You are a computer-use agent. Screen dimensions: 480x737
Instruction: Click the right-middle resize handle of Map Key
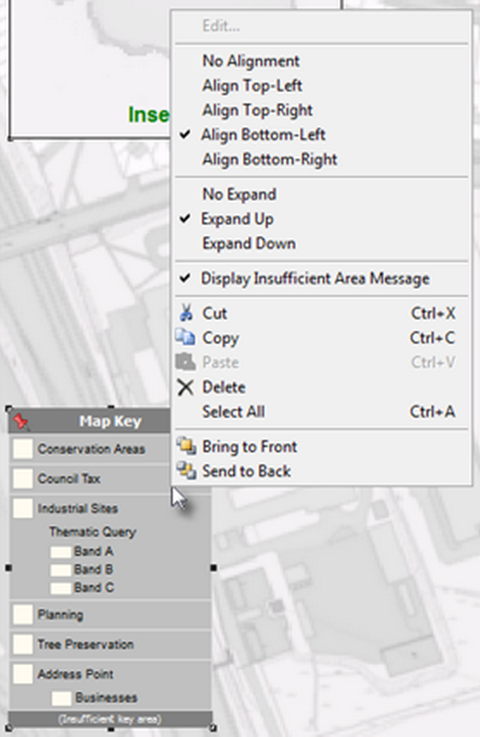click(213, 568)
